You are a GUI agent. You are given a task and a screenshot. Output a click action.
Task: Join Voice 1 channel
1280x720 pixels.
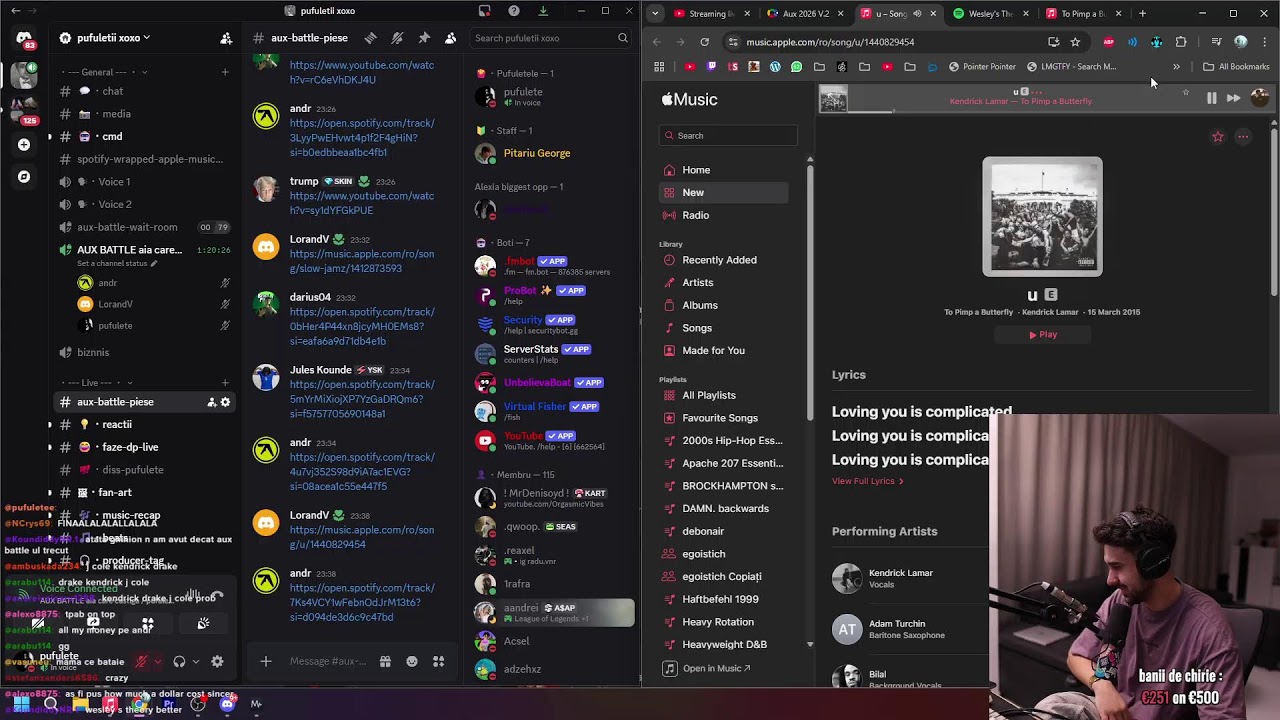pos(144,182)
